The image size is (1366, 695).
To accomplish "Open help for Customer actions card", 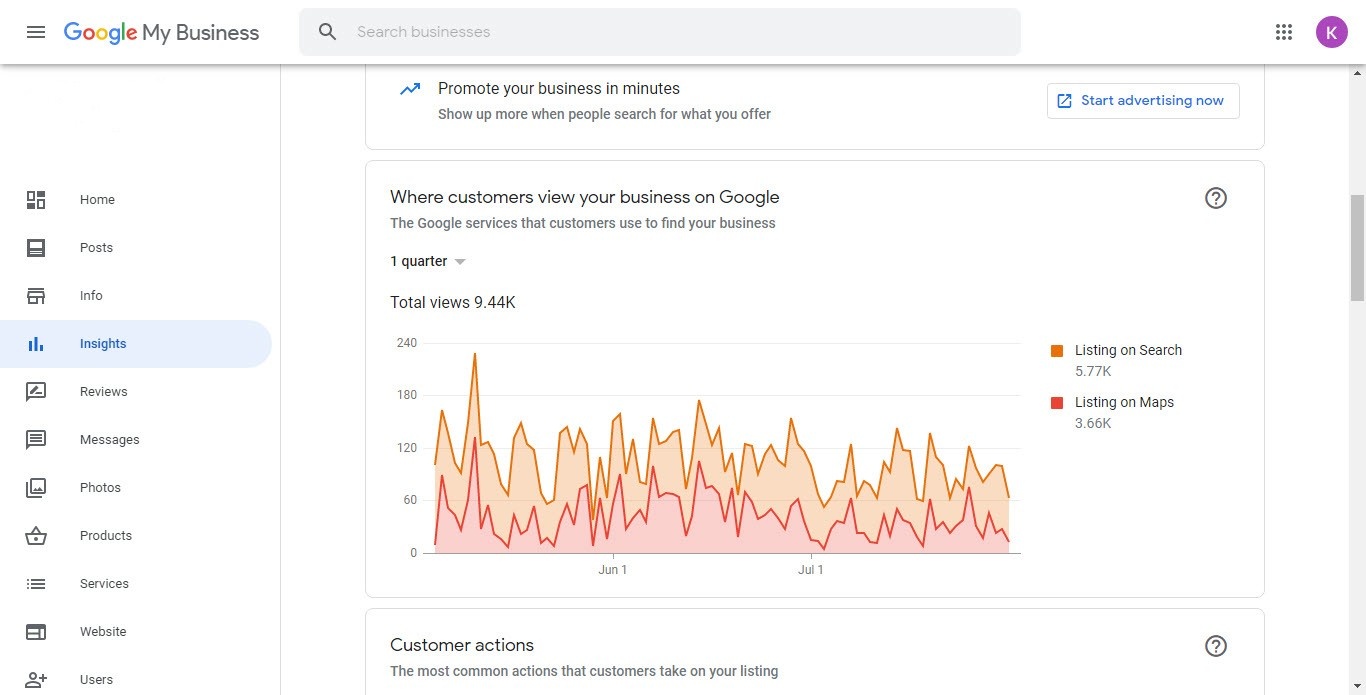I will pyautogui.click(x=1215, y=646).
